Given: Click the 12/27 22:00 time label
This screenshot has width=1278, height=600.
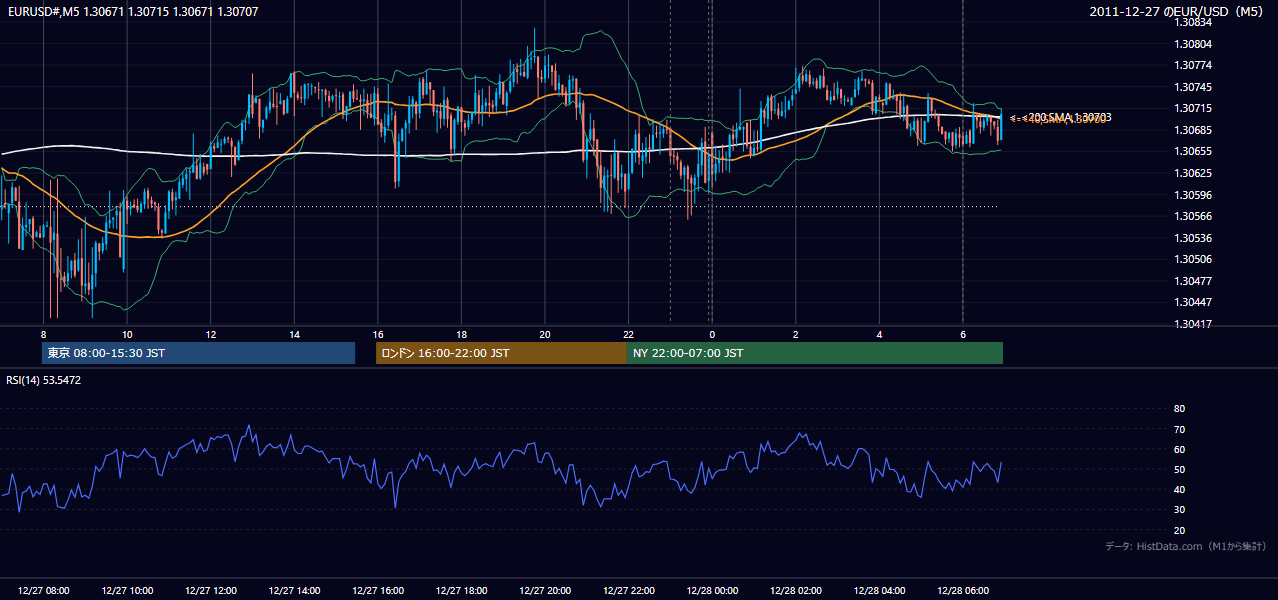Looking at the screenshot, I should (x=629, y=591).
